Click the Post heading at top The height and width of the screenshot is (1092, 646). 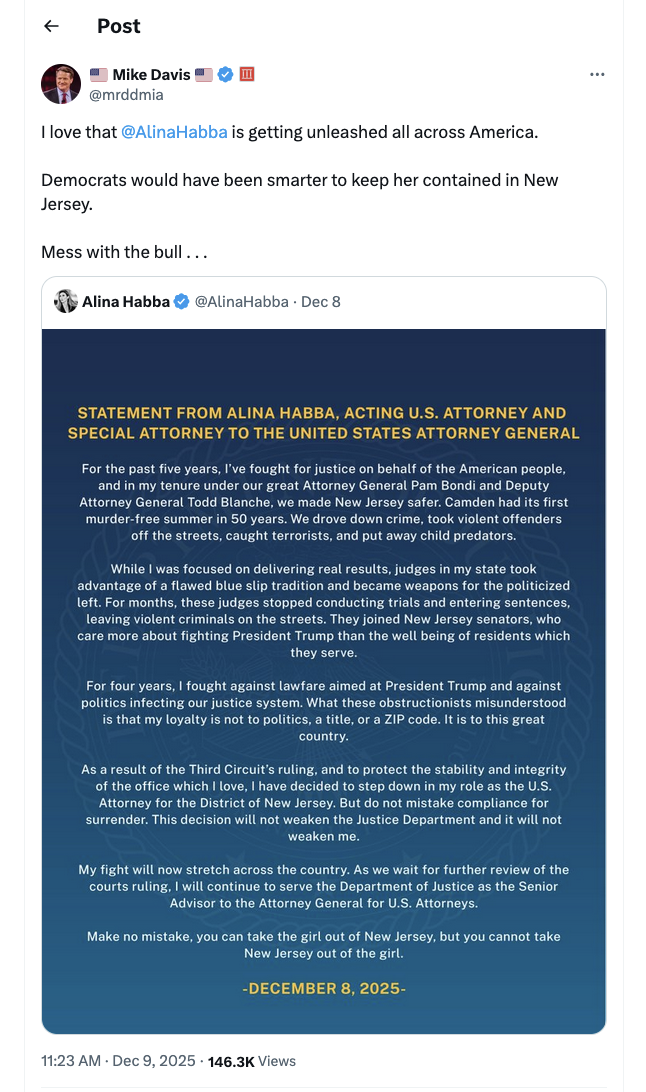coord(118,26)
